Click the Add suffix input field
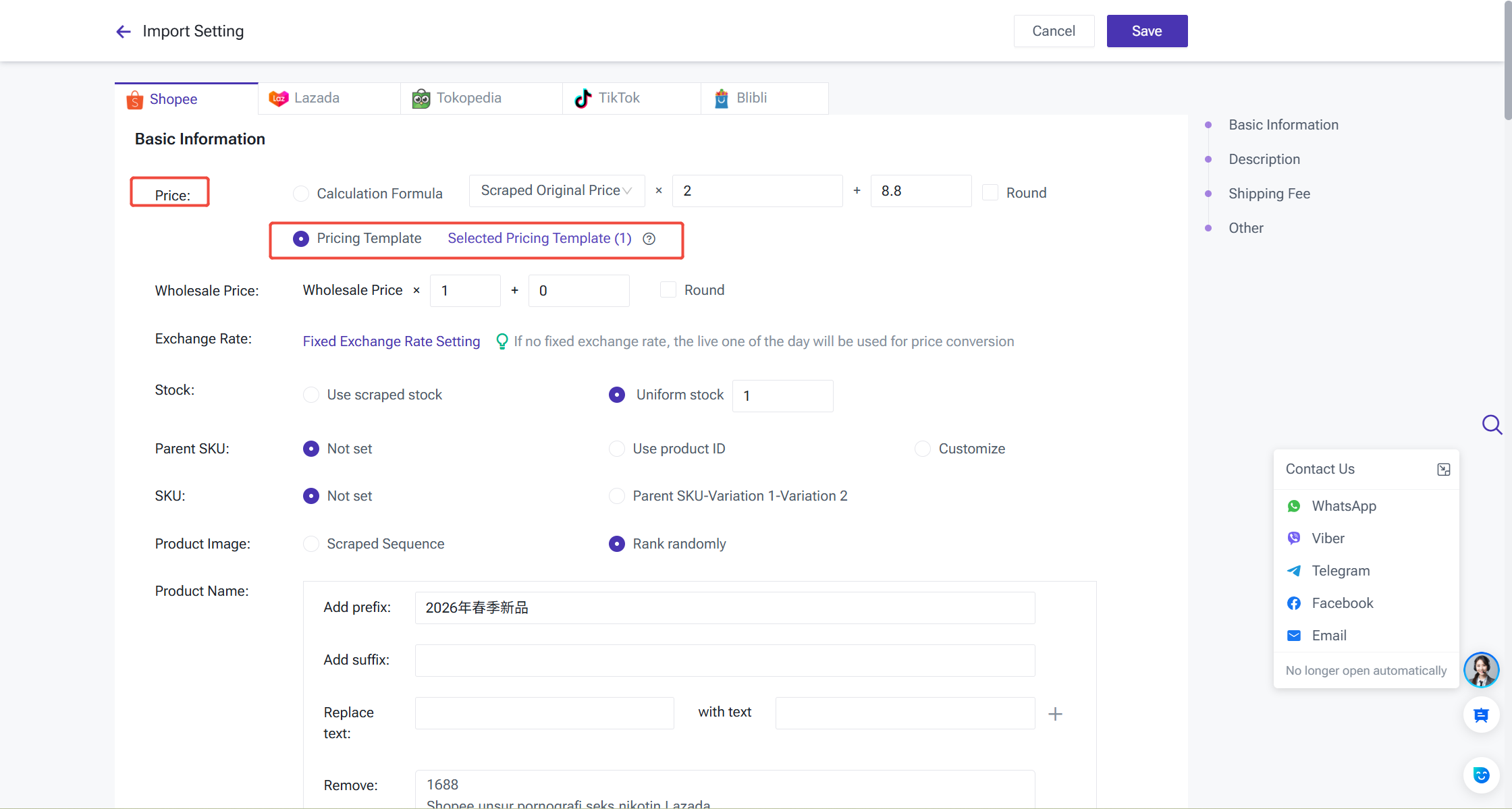Viewport: 1512px width, 809px height. click(724, 661)
